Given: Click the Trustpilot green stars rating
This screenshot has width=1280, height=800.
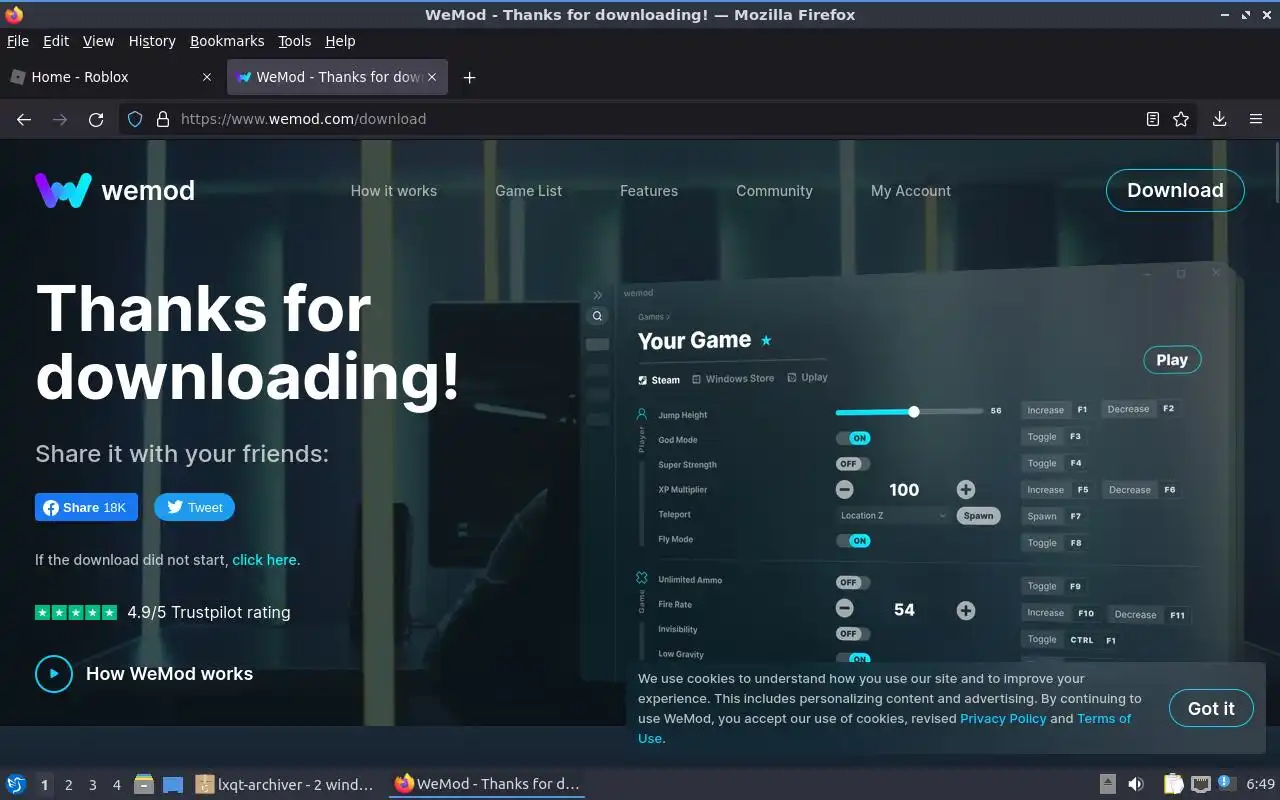Looking at the screenshot, I should click(76, 612).
